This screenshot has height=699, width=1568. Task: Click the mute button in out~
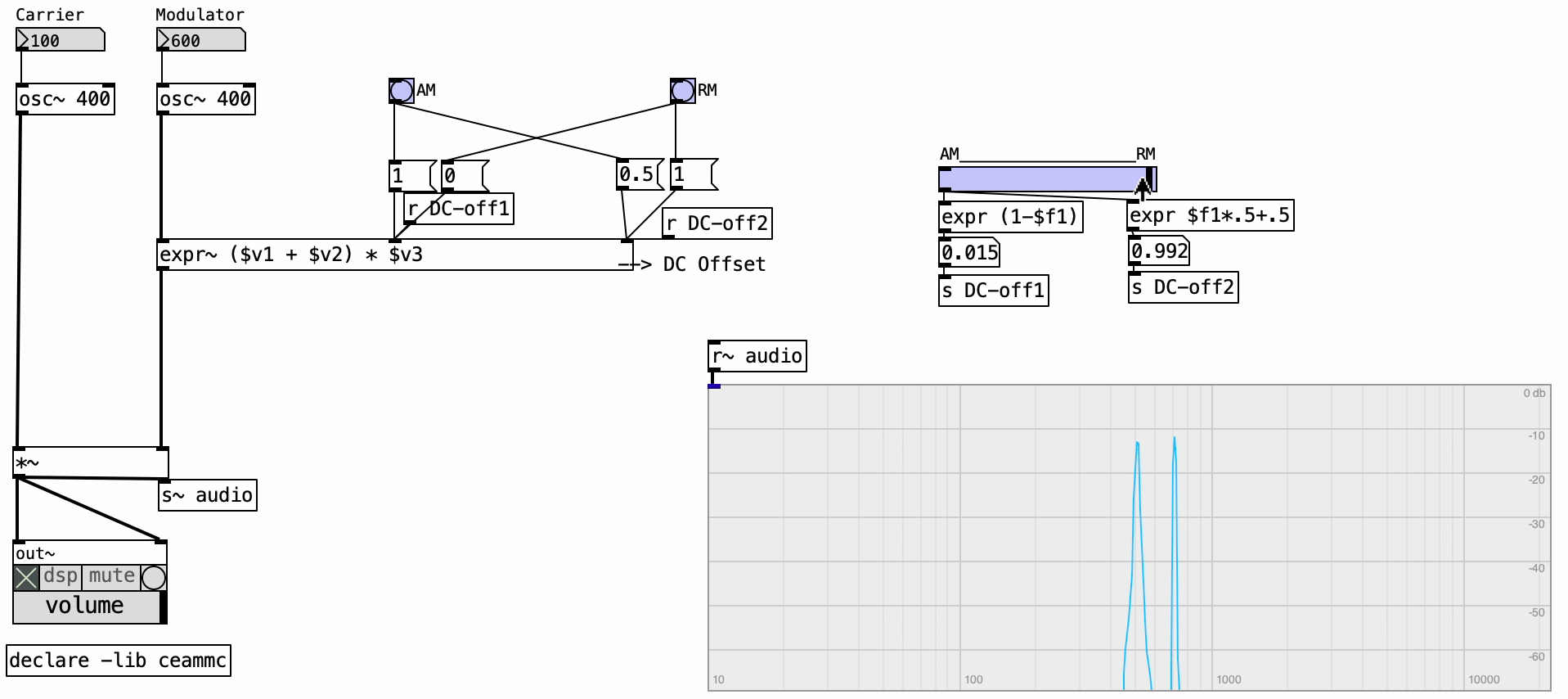(111, 576)
